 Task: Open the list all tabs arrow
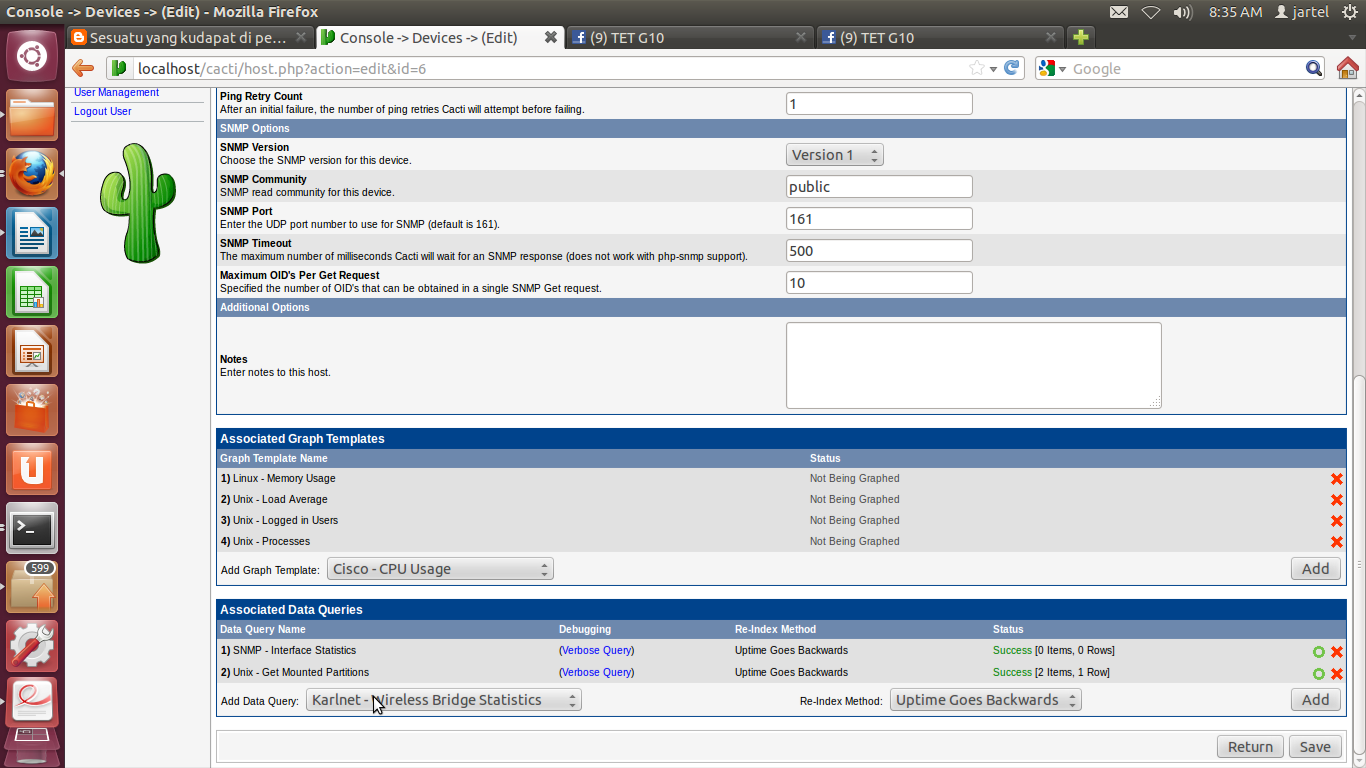(x=1352, y=38)
